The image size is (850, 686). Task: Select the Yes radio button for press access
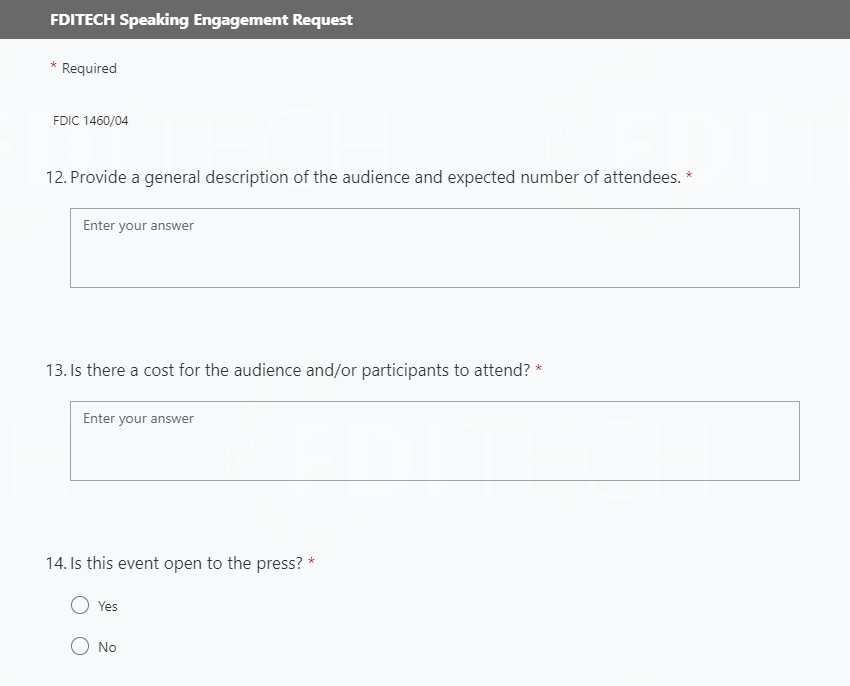pos(80,605)
